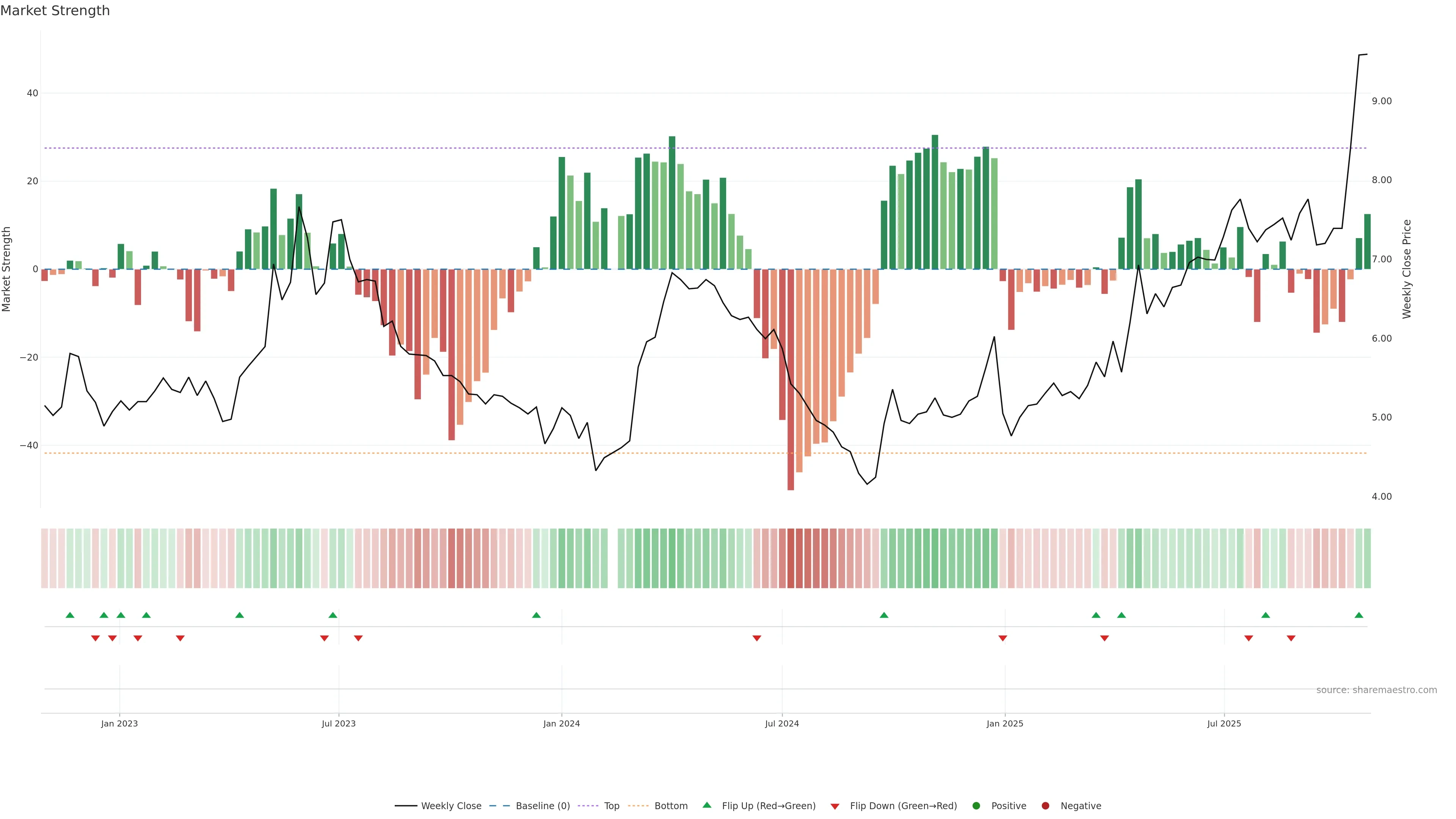
Task: Click the rightmost red flip-down triangle marker
Action: 1291,638
